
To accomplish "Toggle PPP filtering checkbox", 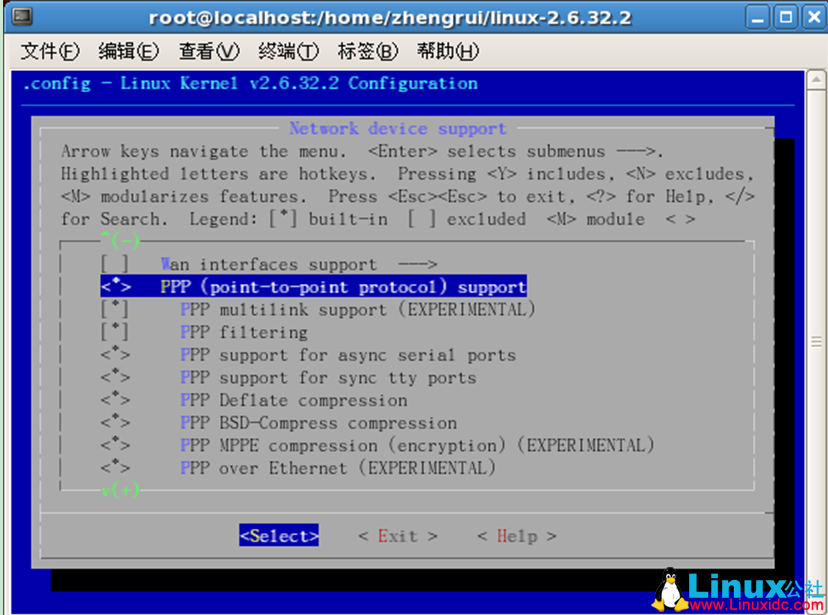I will tap(115, 332).
